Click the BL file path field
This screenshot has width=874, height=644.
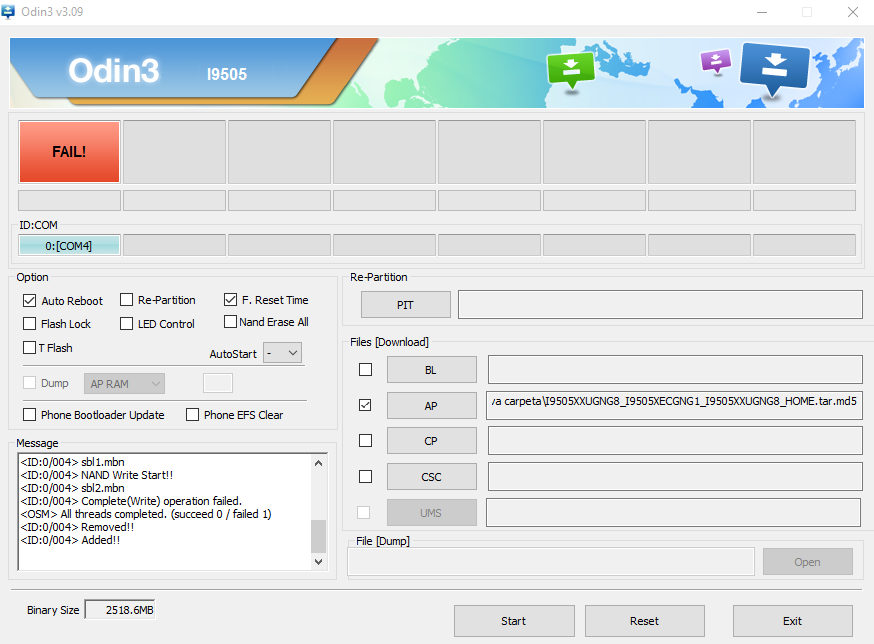click(676, 369)
